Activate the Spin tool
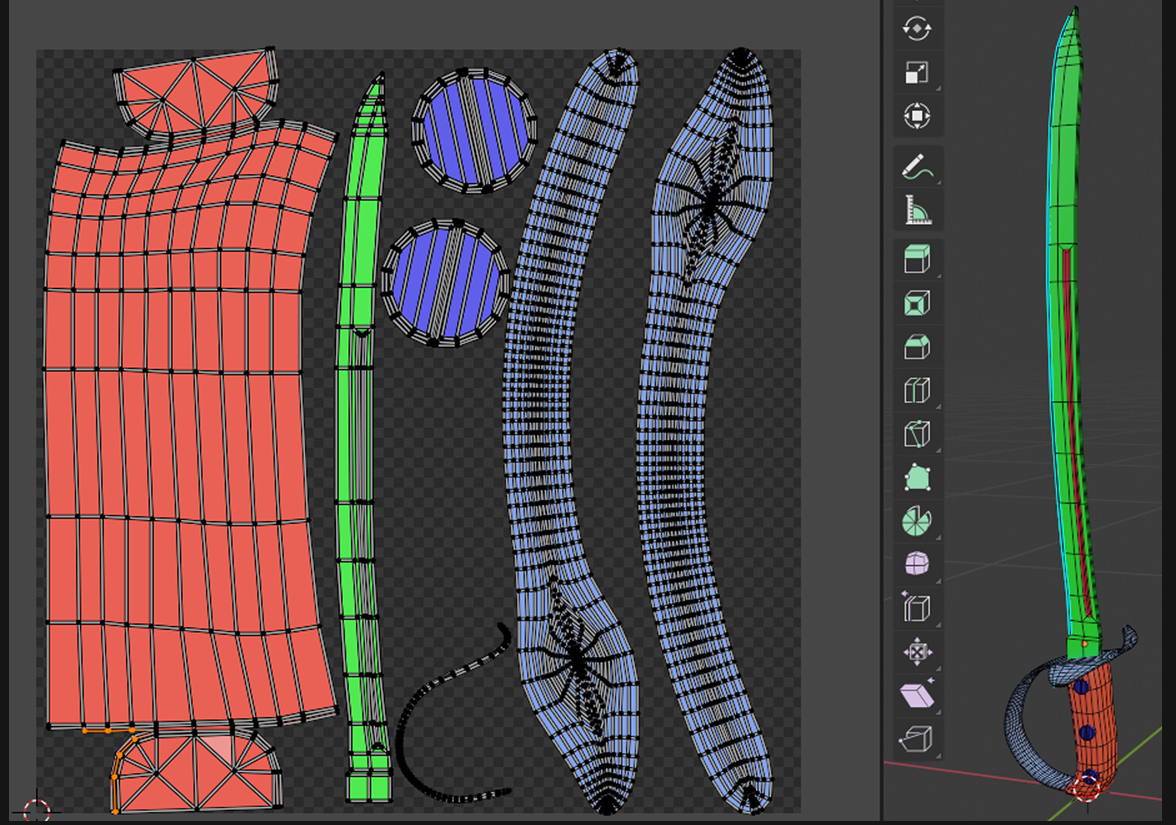 [917, 521]
